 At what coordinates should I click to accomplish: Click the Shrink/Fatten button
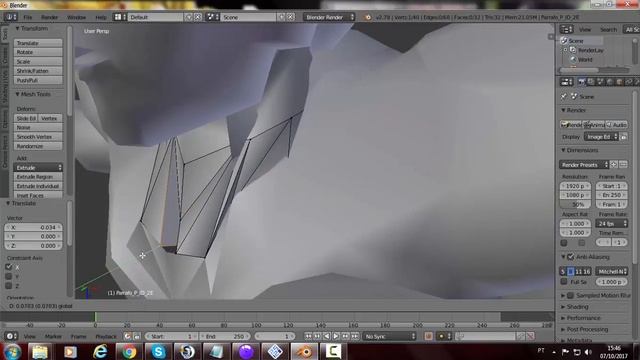tap(38, 71)
